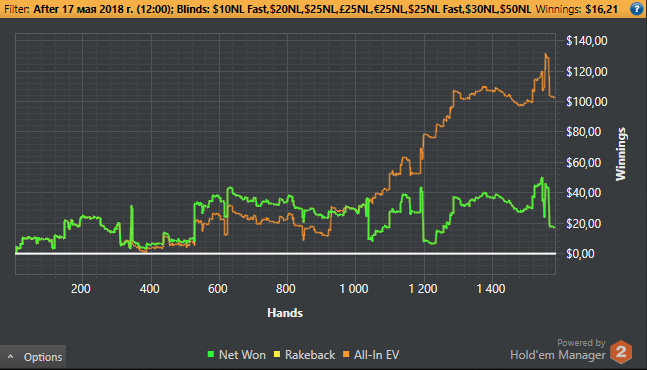
Task: Click the 400 hands axis label
Action: pos(149,289)
